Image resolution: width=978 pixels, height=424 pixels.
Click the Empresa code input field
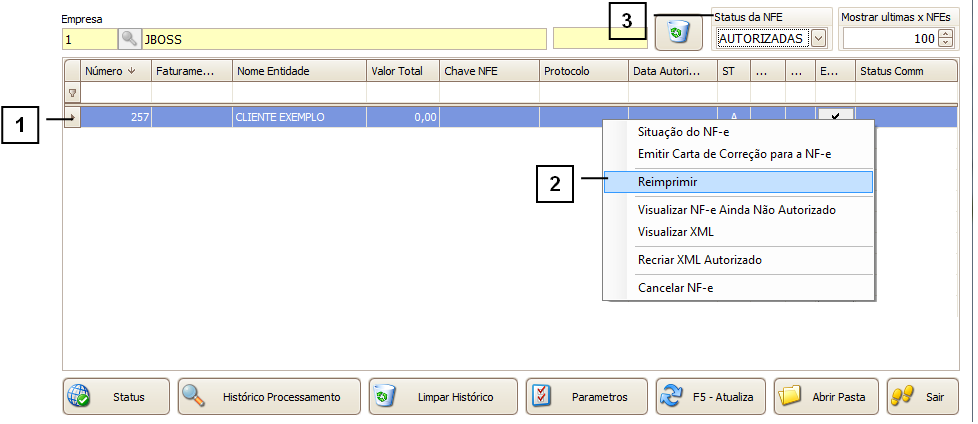click(x=88, y=39)
